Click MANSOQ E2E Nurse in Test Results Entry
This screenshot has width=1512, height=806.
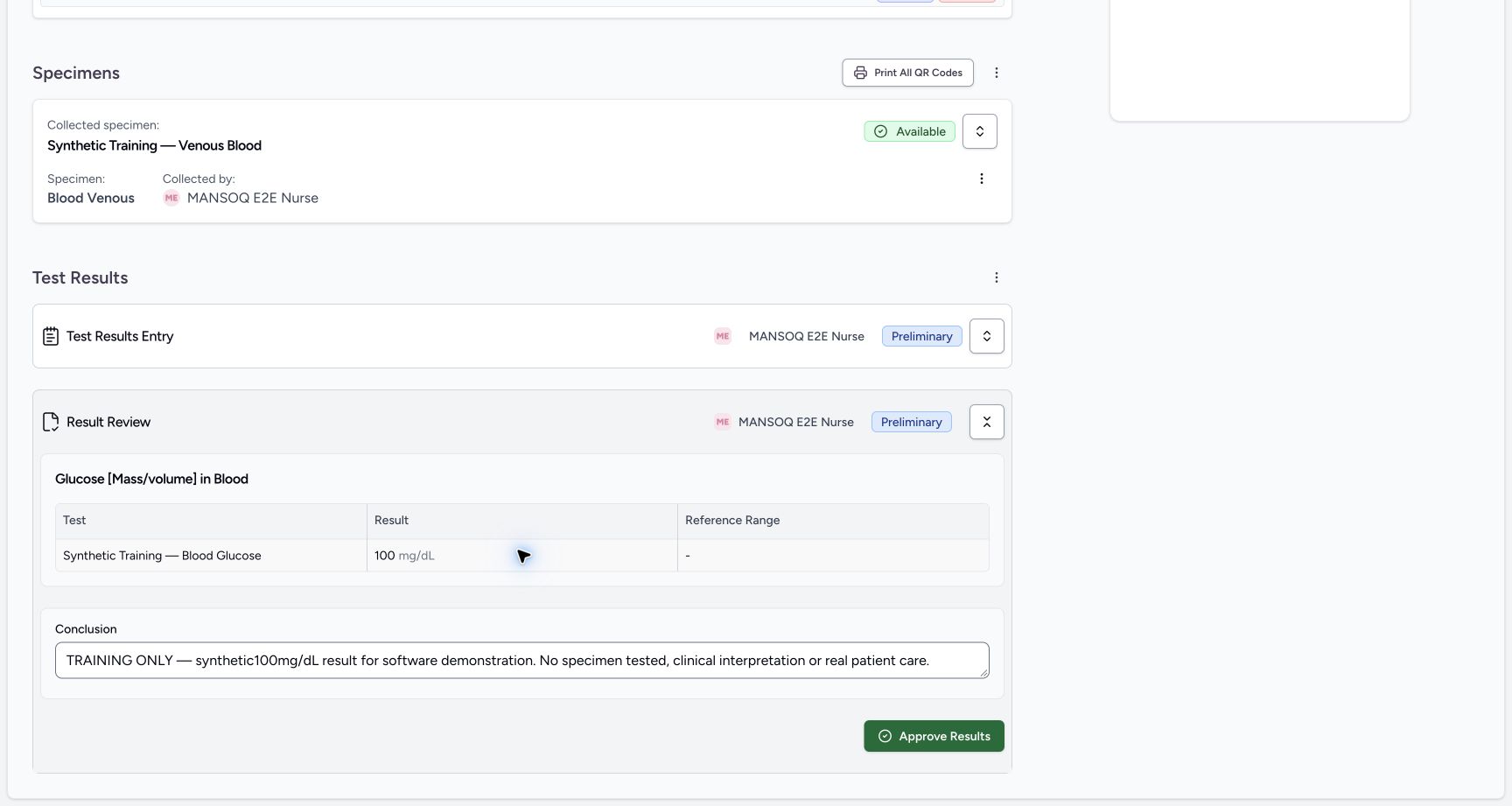(807, 336)
